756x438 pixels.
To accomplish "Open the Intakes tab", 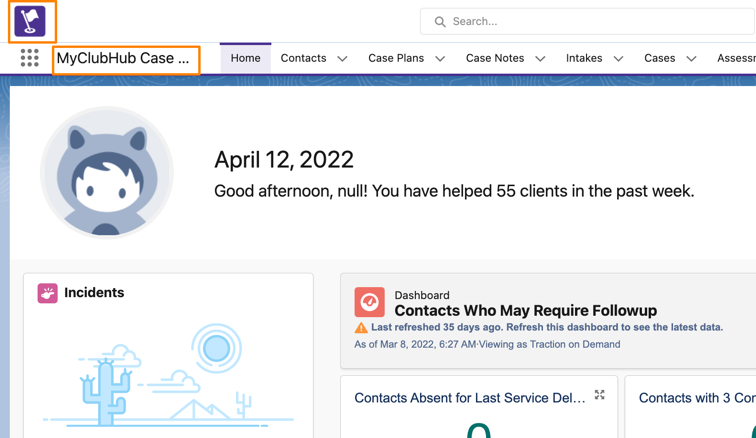I will click(584, 58).
